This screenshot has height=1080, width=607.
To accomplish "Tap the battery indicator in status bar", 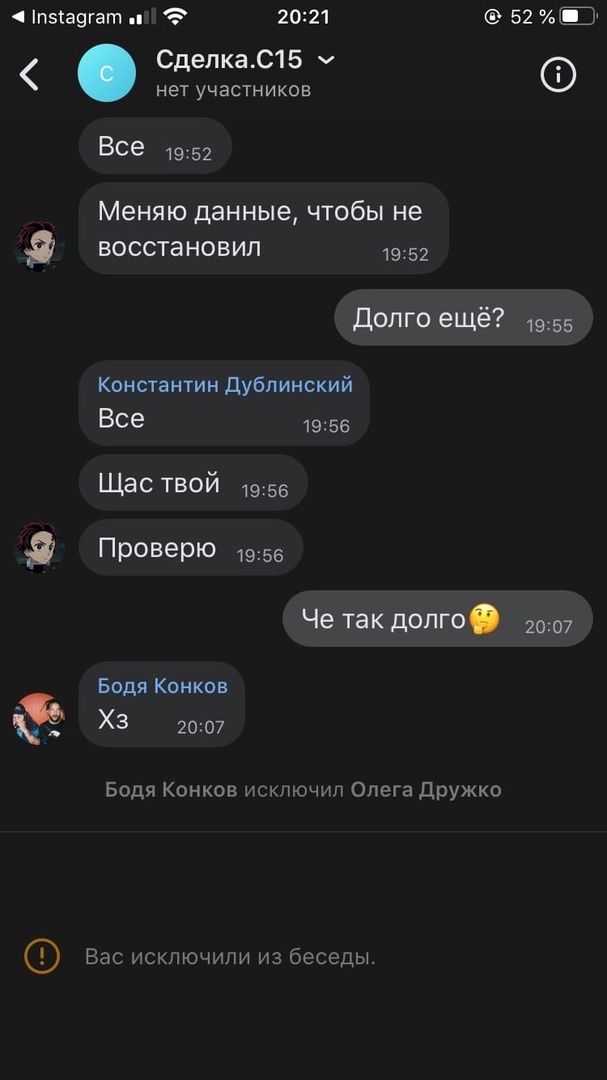I will [x=577, y=17].
